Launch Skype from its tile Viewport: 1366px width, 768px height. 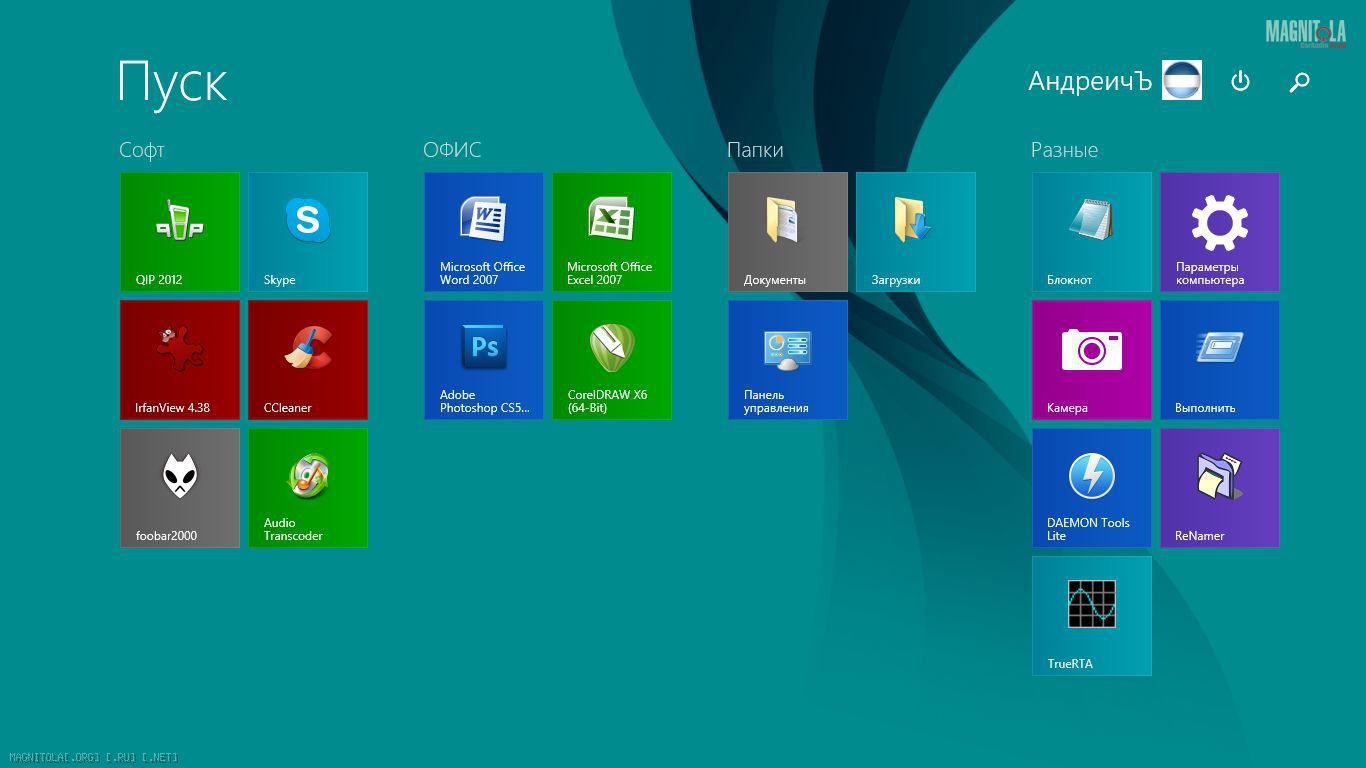(308, 232)
